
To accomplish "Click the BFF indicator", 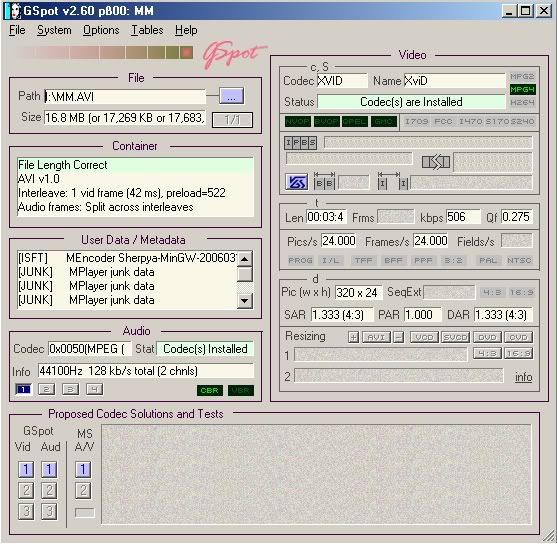I will click(x=393, y=260).
